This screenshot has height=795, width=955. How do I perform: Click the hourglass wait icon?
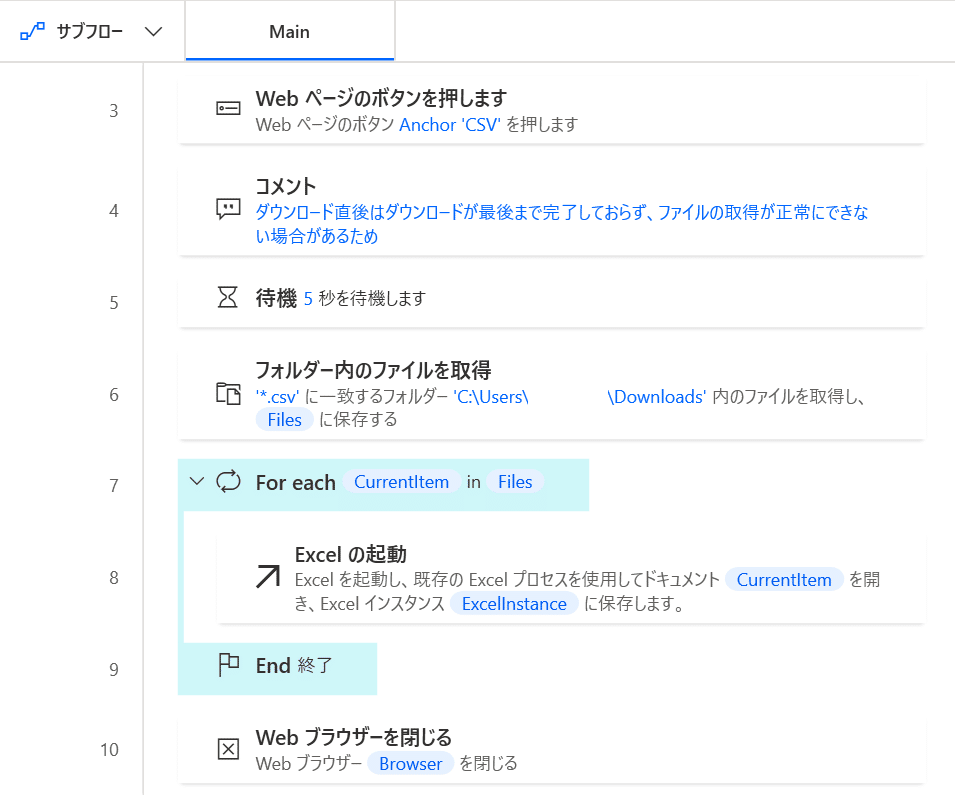228,297
